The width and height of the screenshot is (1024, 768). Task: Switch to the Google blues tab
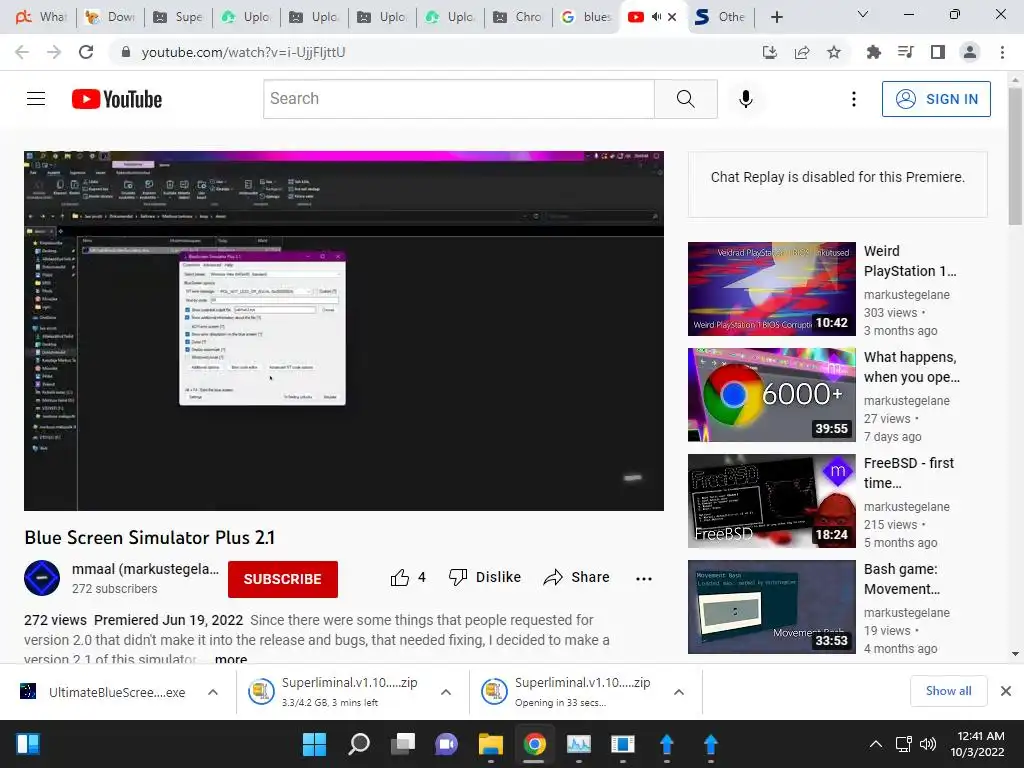[x=586, y=17]
